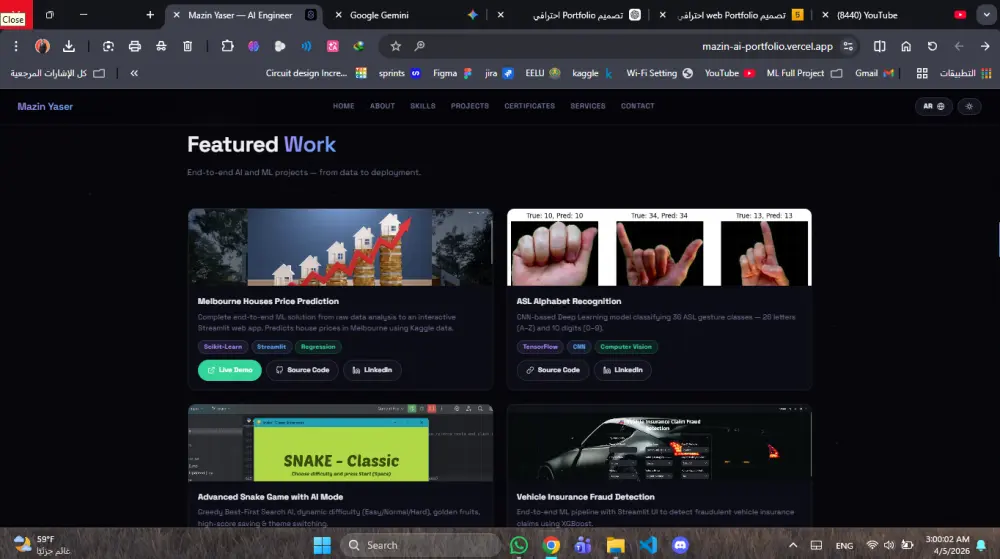Open the Melbourne houses price chart thumbnail

coord(340,247)
